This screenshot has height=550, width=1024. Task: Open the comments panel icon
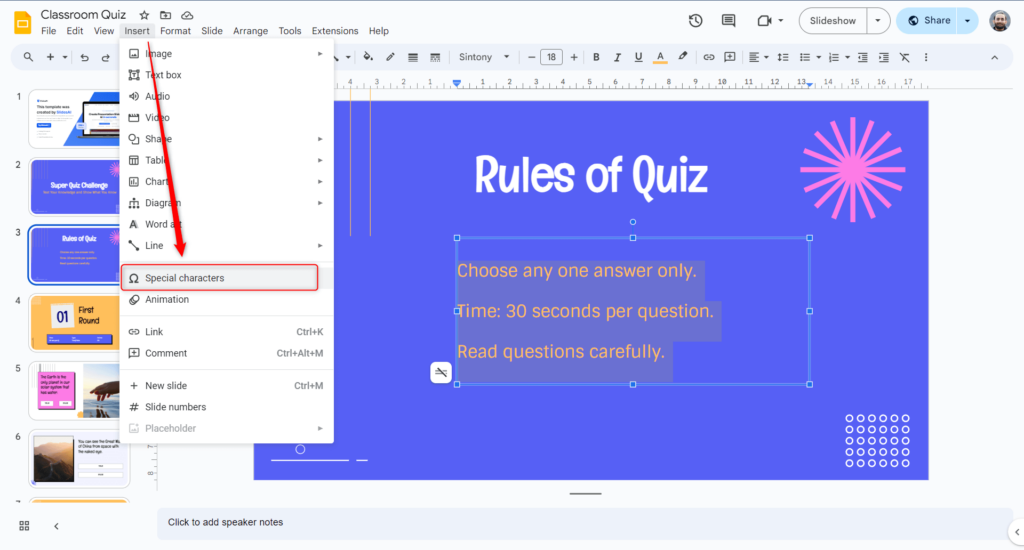pyautogui.click(x=728, y=20)
